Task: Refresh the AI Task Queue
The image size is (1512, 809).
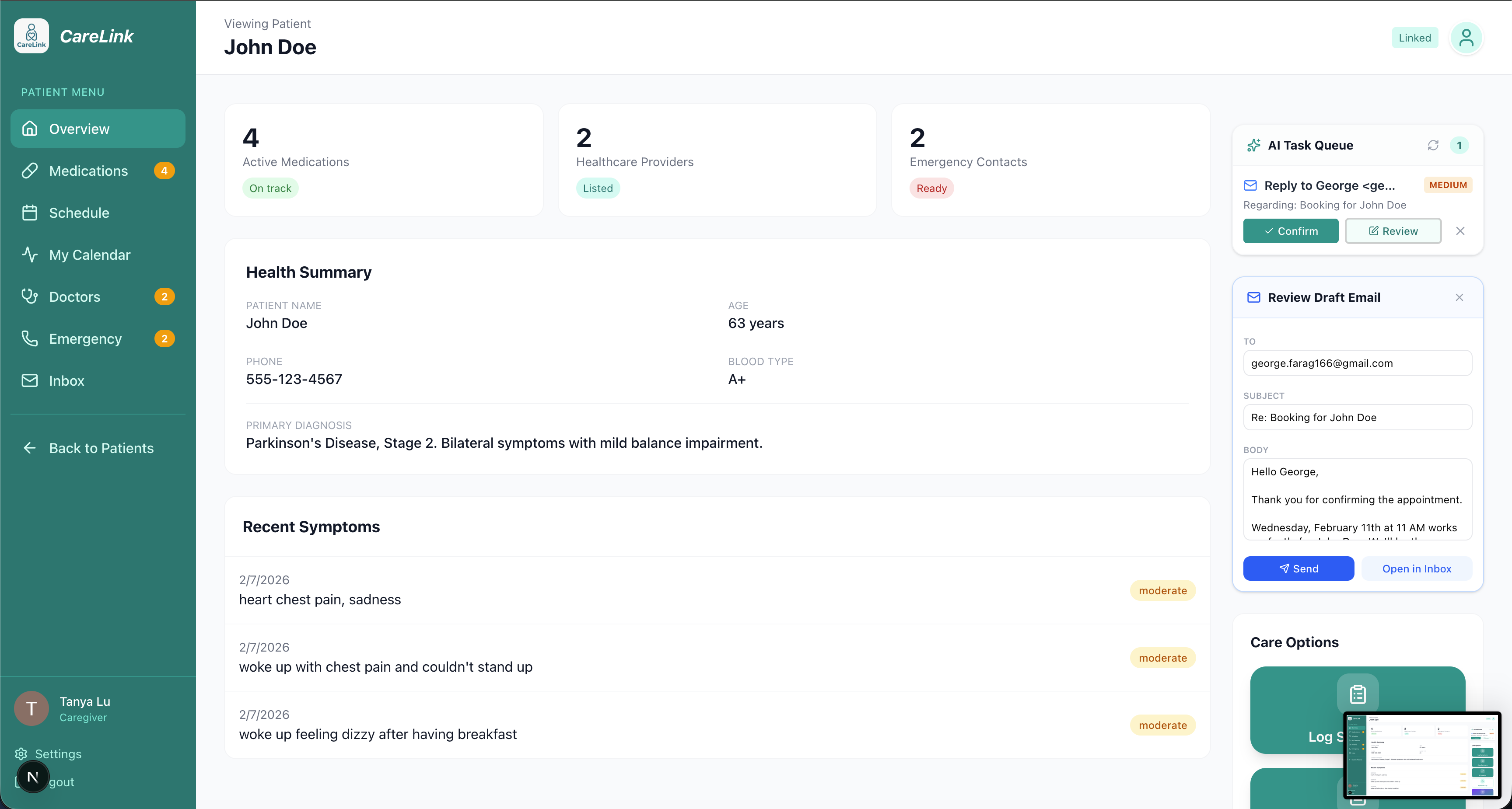Action: [x=1433, y=145]
